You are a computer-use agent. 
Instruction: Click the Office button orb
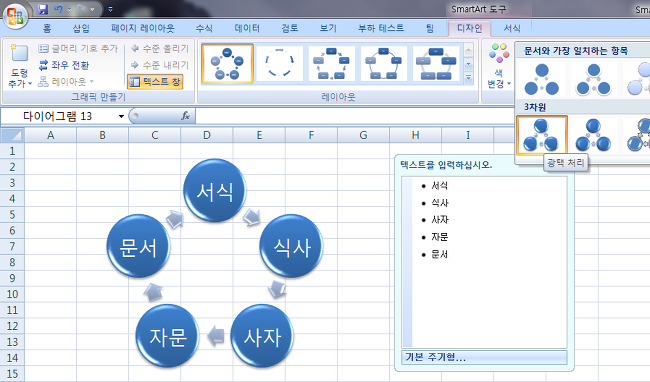click(15, 16)
